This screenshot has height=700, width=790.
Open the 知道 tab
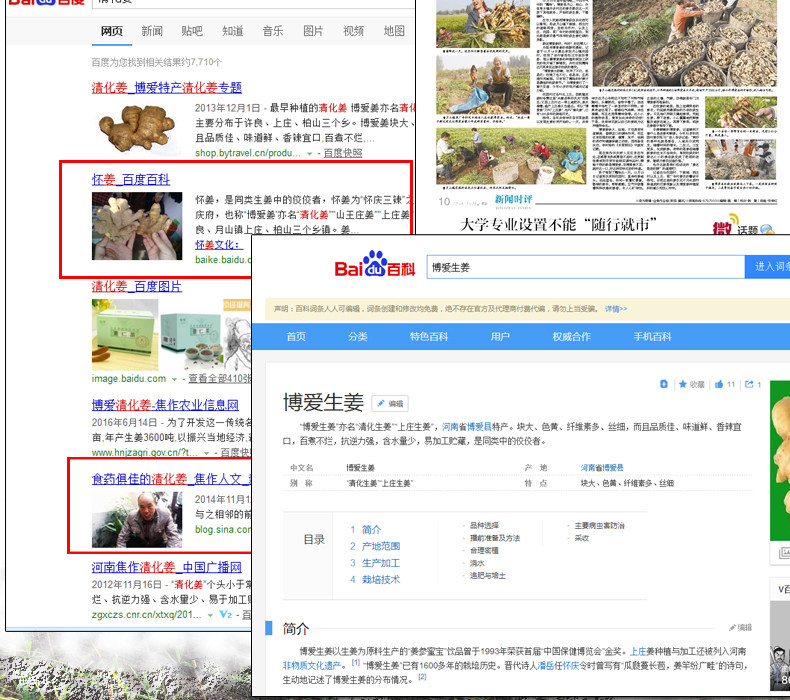coord(232,31)
